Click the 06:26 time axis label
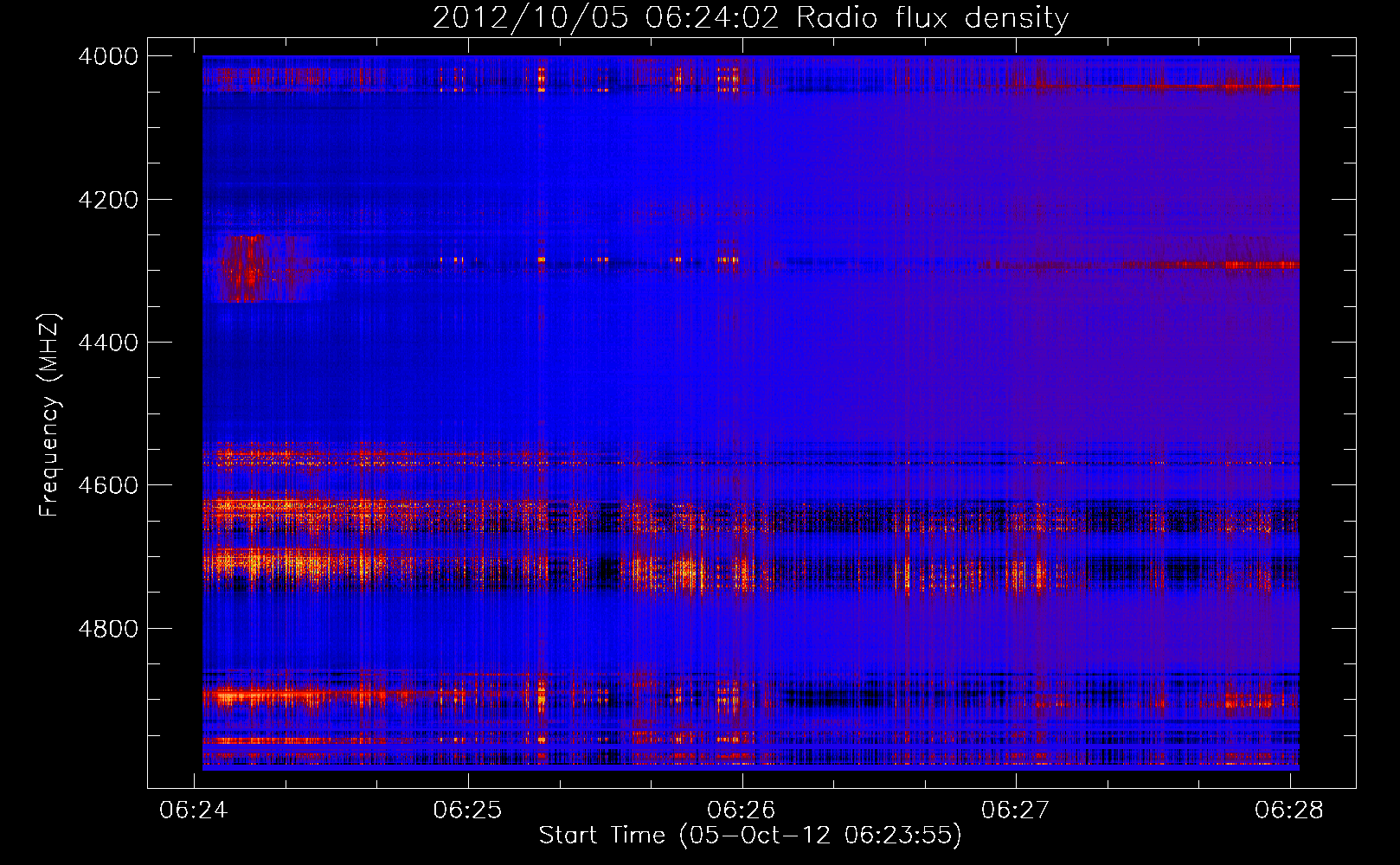The width and height of the screenshot is (1400, 865). 742,810
